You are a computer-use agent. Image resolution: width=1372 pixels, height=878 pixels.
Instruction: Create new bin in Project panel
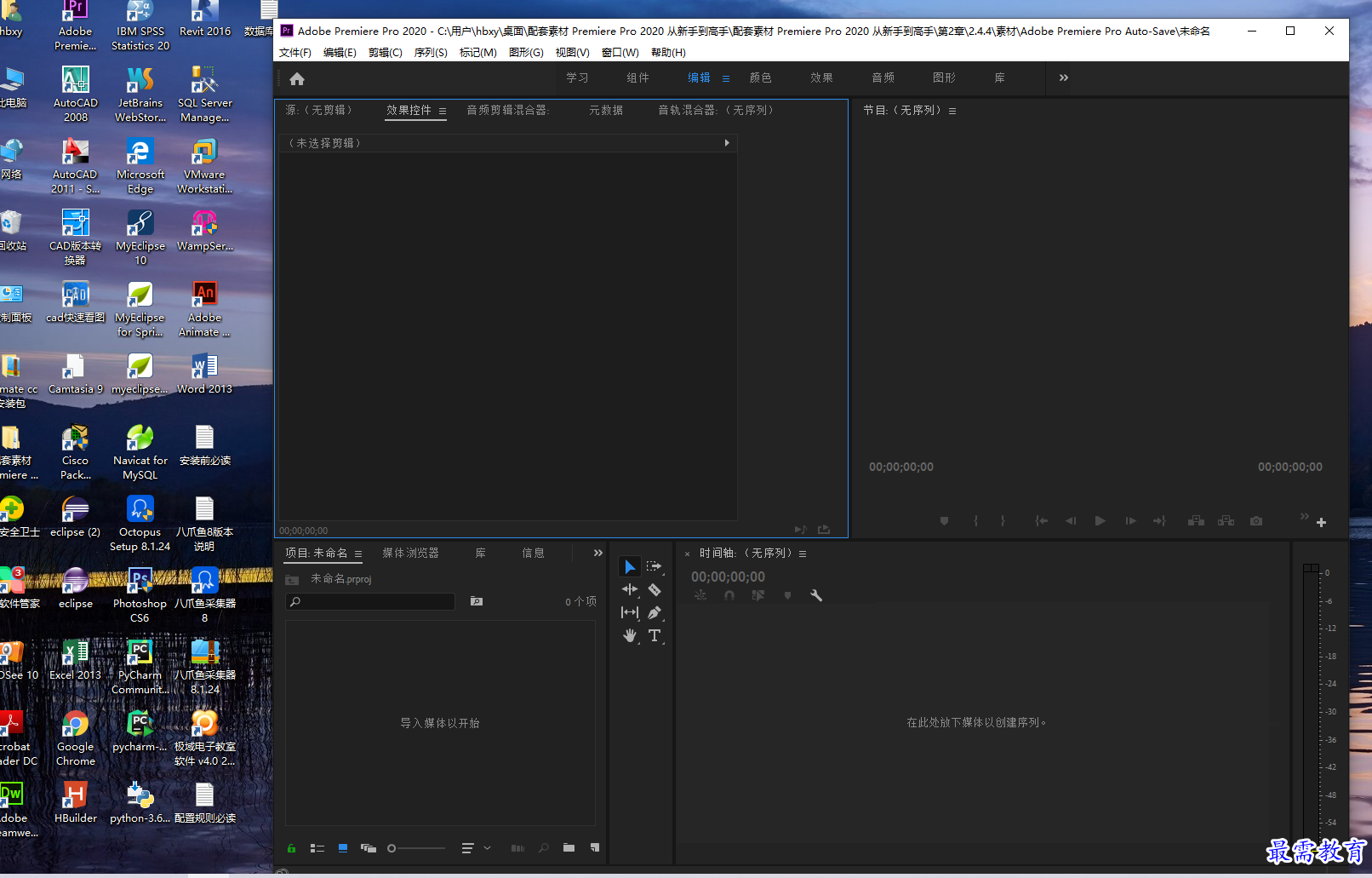point(569,848)
